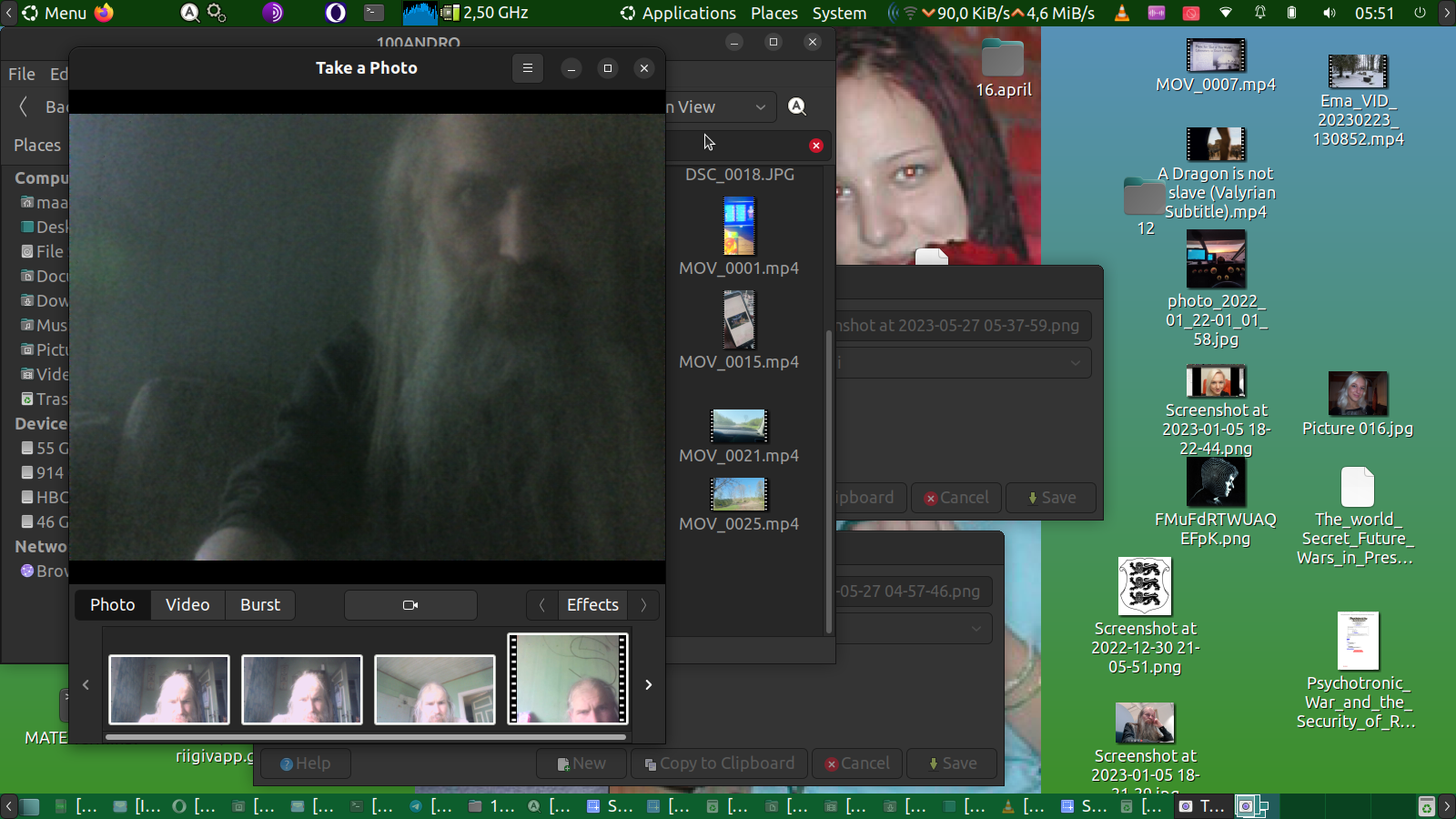The width and height of the screenshot is (1456, 819).
Task: Click the red clear icon in search field
Action: coord(816,146)
